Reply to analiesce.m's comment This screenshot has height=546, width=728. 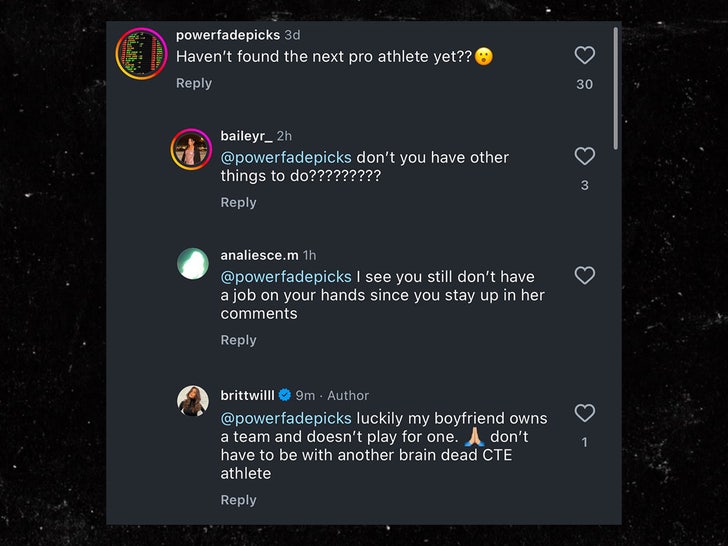click(x=238, y=340)
